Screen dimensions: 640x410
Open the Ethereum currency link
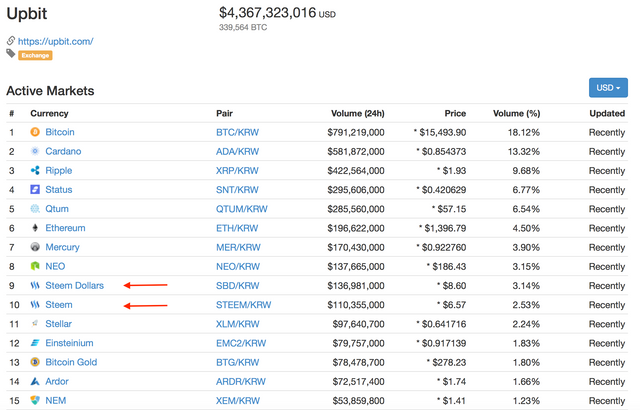pyautogui.click(x=65, y=228)
